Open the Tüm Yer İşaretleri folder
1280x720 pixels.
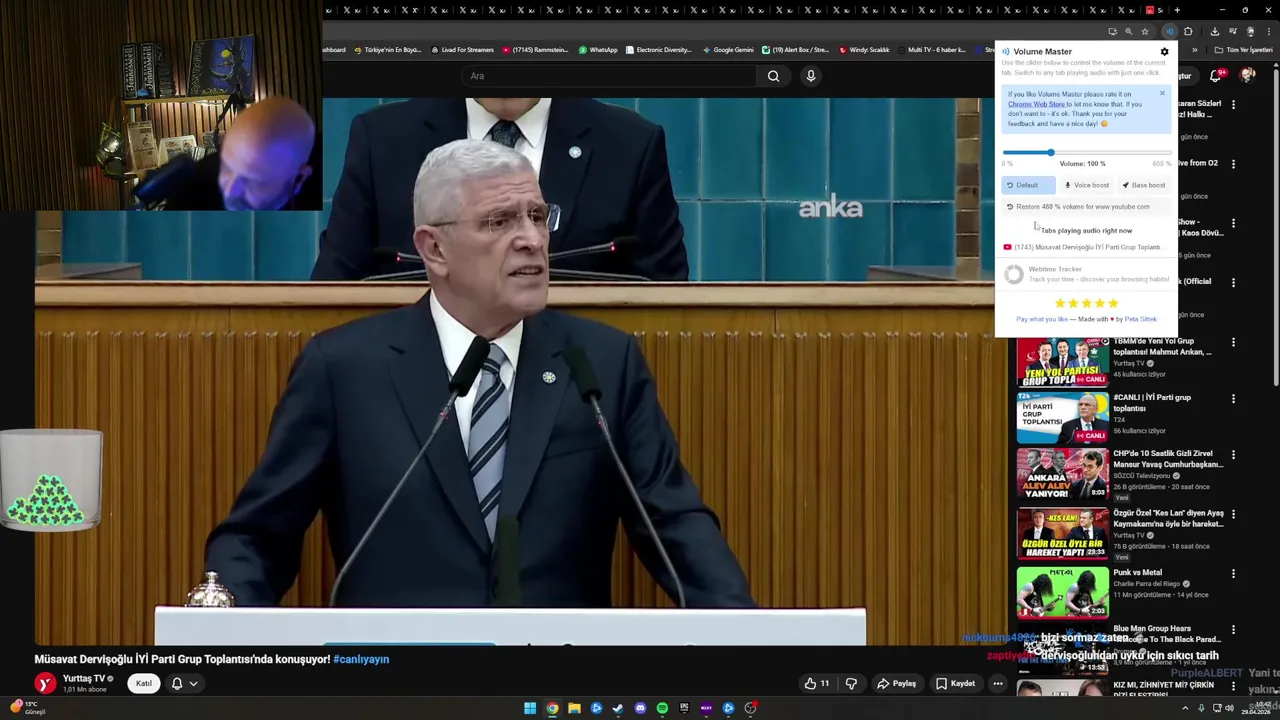click(x=1245, y=50)
